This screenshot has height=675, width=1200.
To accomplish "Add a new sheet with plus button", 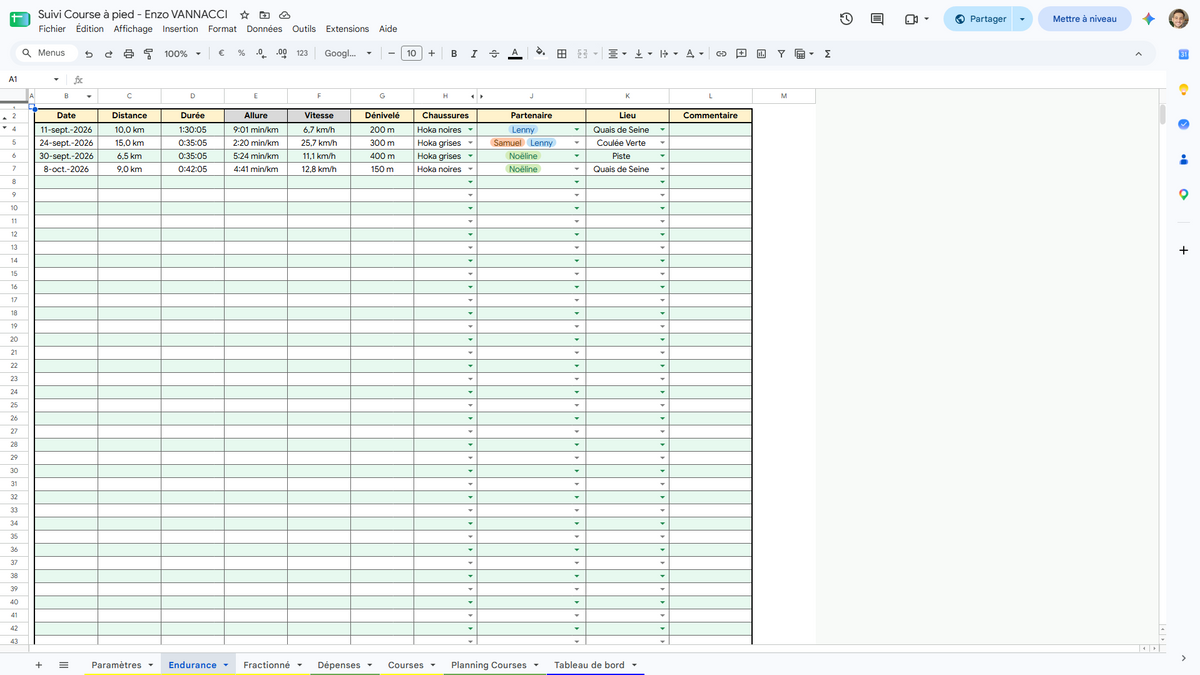I will (x=38, y=665).
